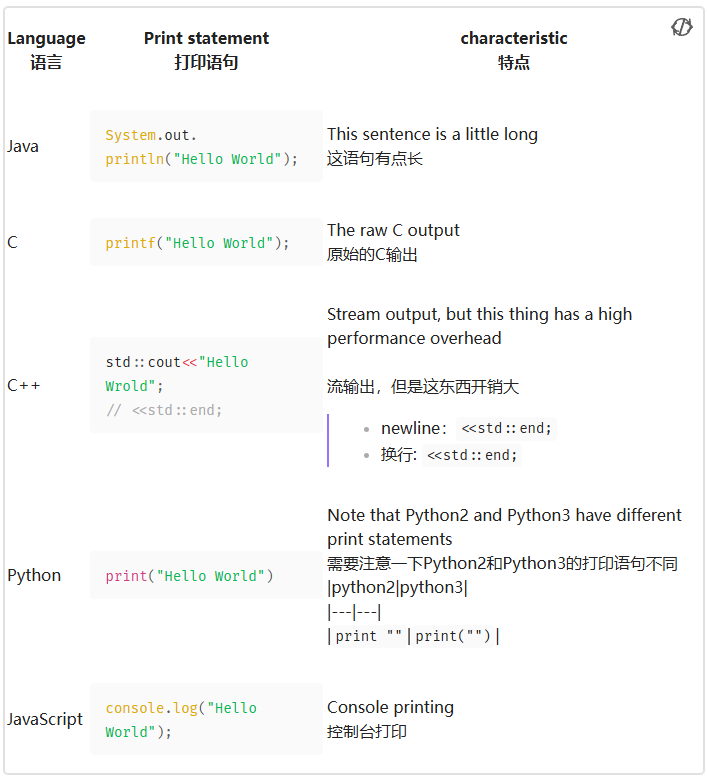Click "The raw C output" text
The width and height of the screenshot is (707, 778).
(x=393, y=230)
